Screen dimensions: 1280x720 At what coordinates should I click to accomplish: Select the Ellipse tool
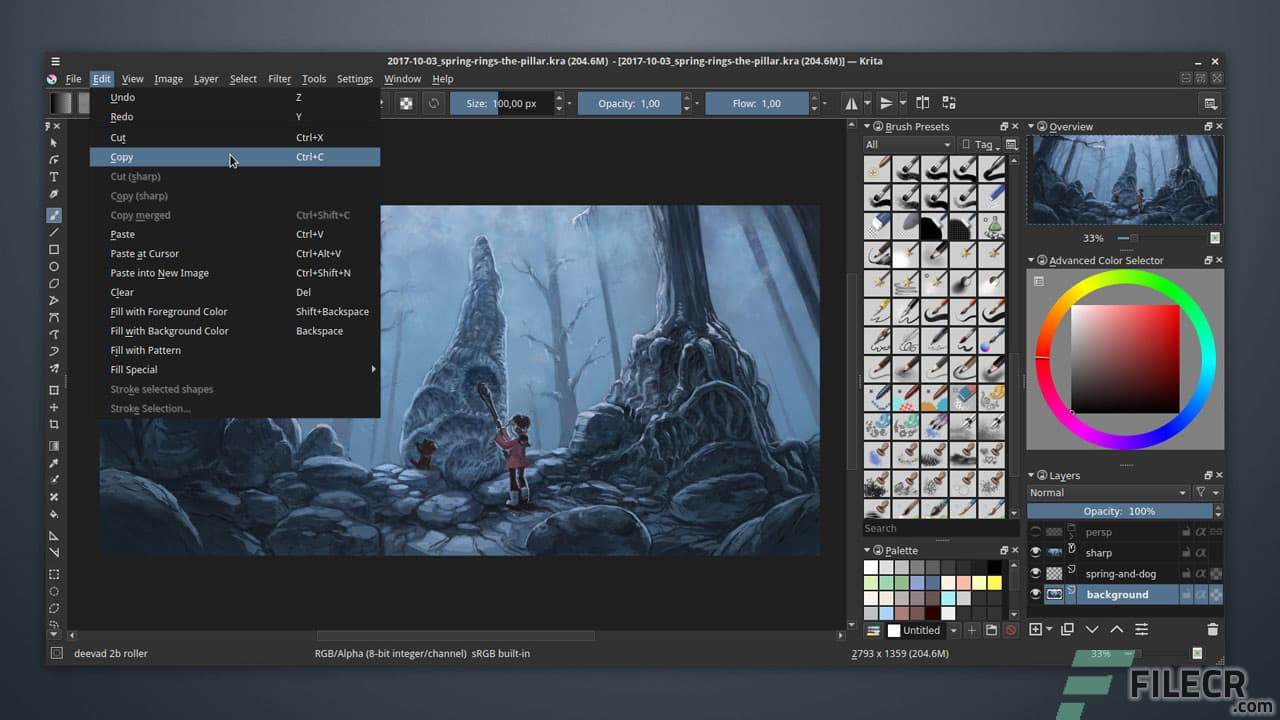(x=54, y=266)
